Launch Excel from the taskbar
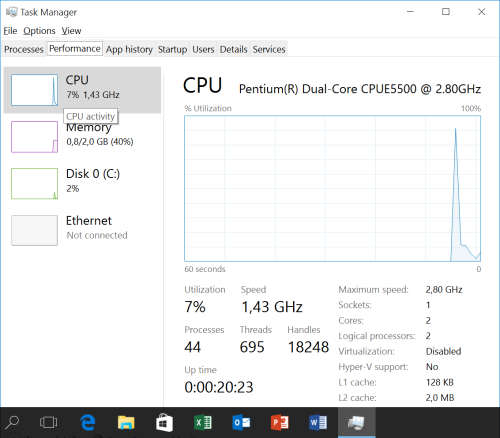 tap(203, 423)
